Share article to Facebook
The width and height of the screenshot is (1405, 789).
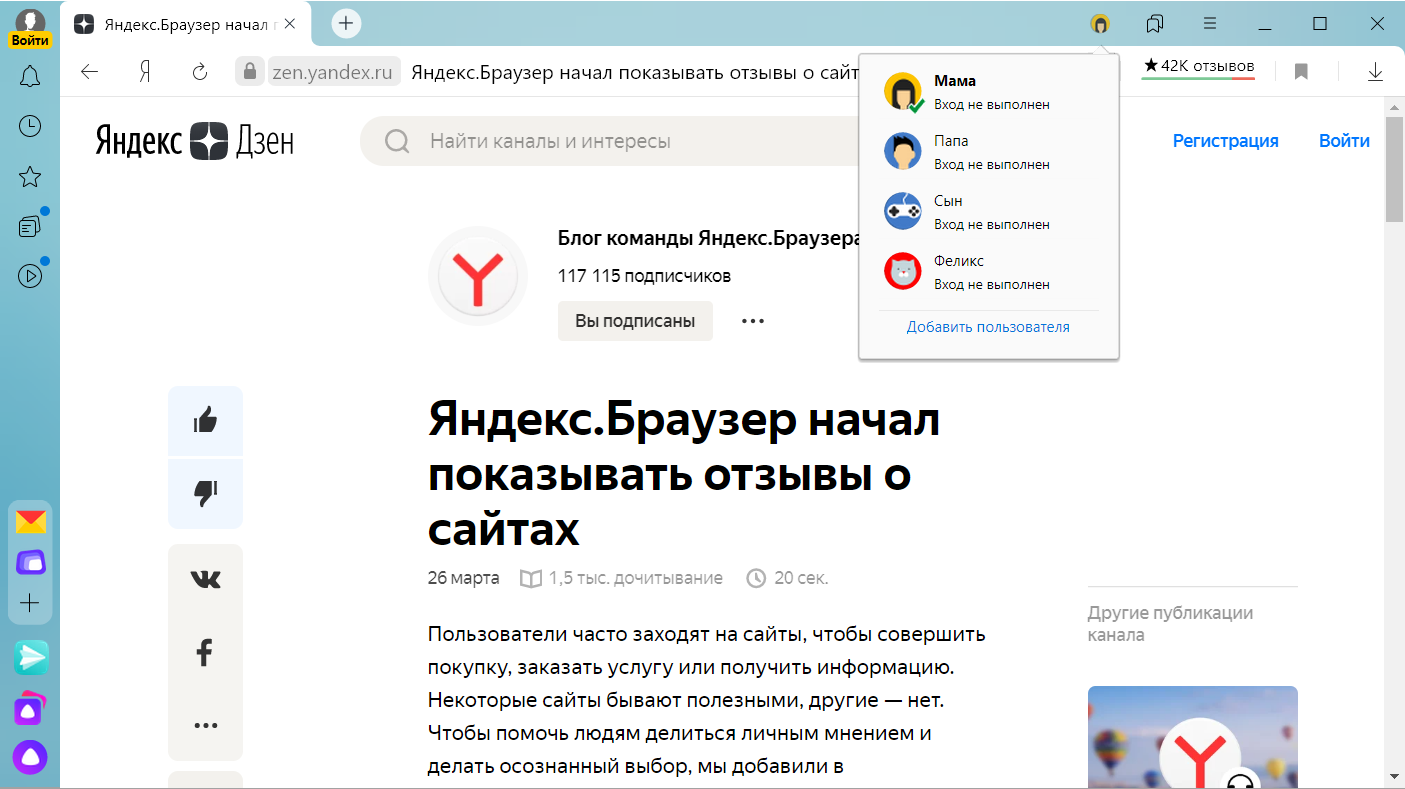point(205,653)
